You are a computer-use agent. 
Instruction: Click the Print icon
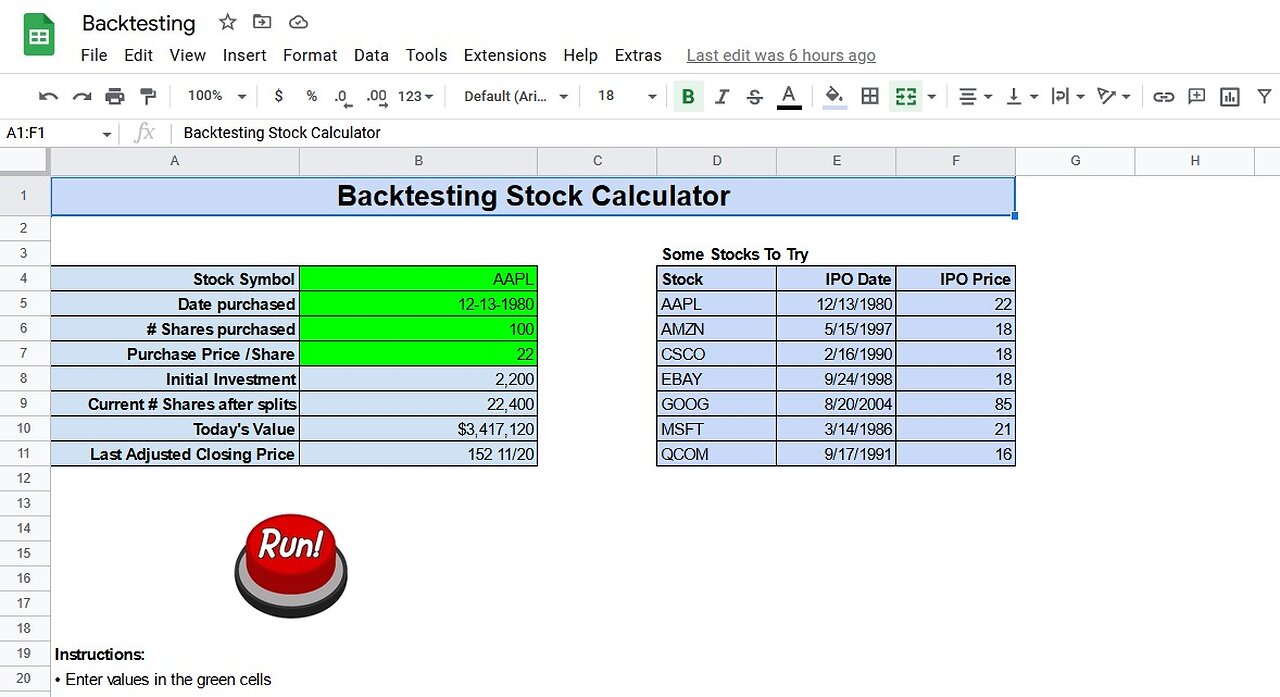pyautogui.click(x=115, y=96)
